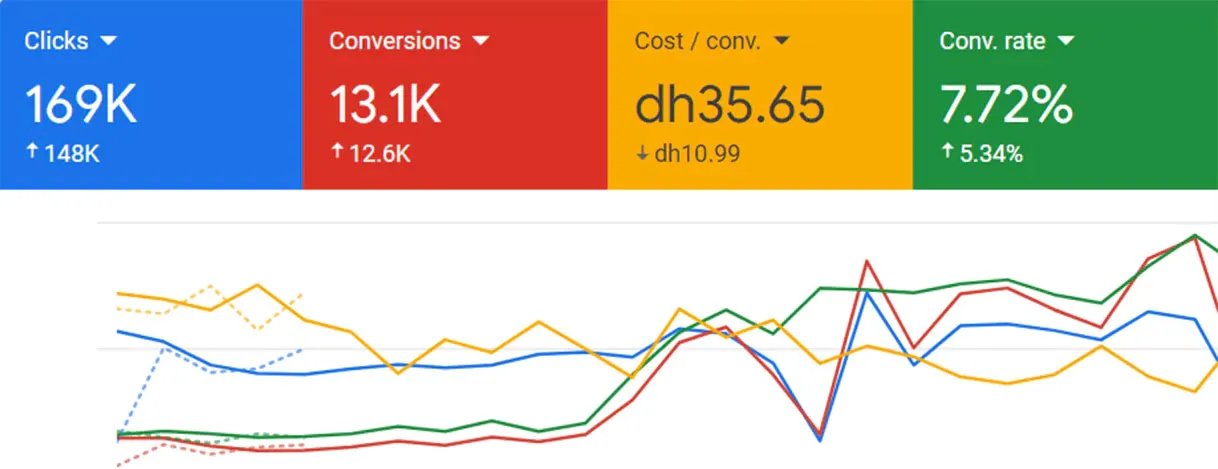Screen dimensions: 1218x469
Task: Click the 7.72% conversion rate value
Action: 1006,104
